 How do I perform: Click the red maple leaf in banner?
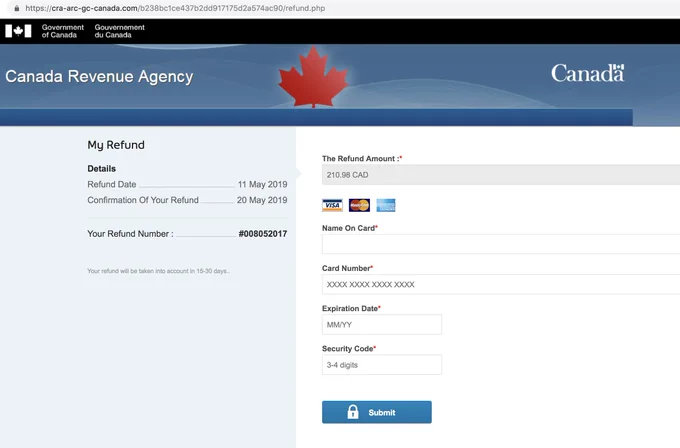pos(313,77)
